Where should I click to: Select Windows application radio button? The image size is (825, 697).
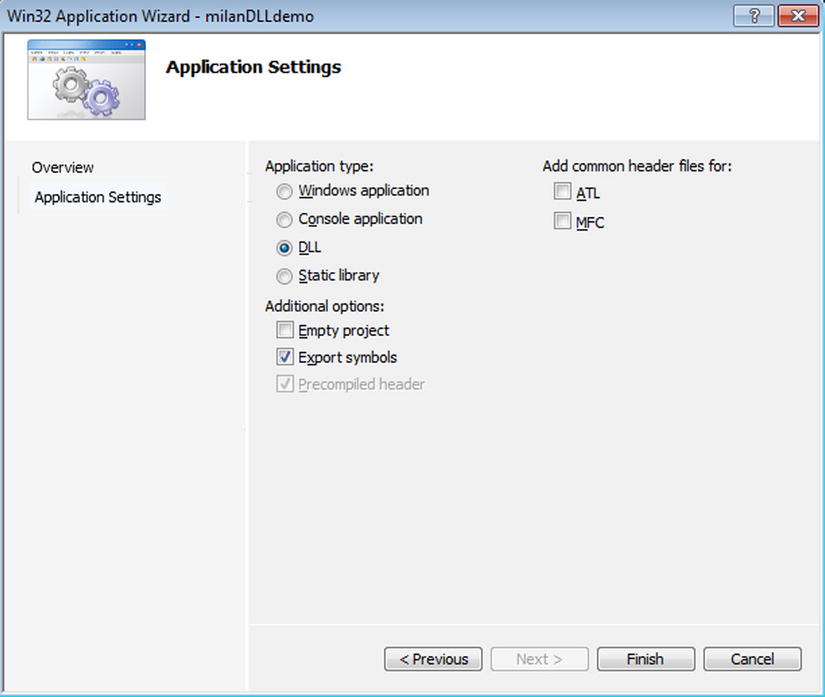[x=284, y=191]
